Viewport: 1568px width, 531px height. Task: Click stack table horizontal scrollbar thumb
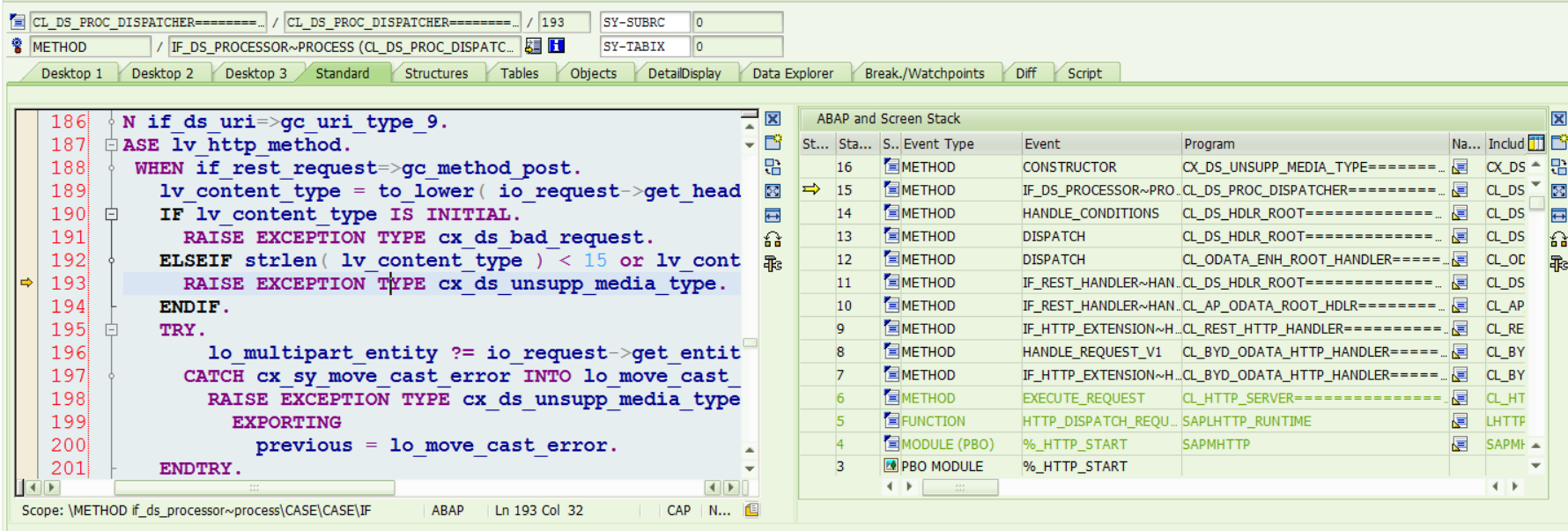pyautogui.click(x=960, y=486)
